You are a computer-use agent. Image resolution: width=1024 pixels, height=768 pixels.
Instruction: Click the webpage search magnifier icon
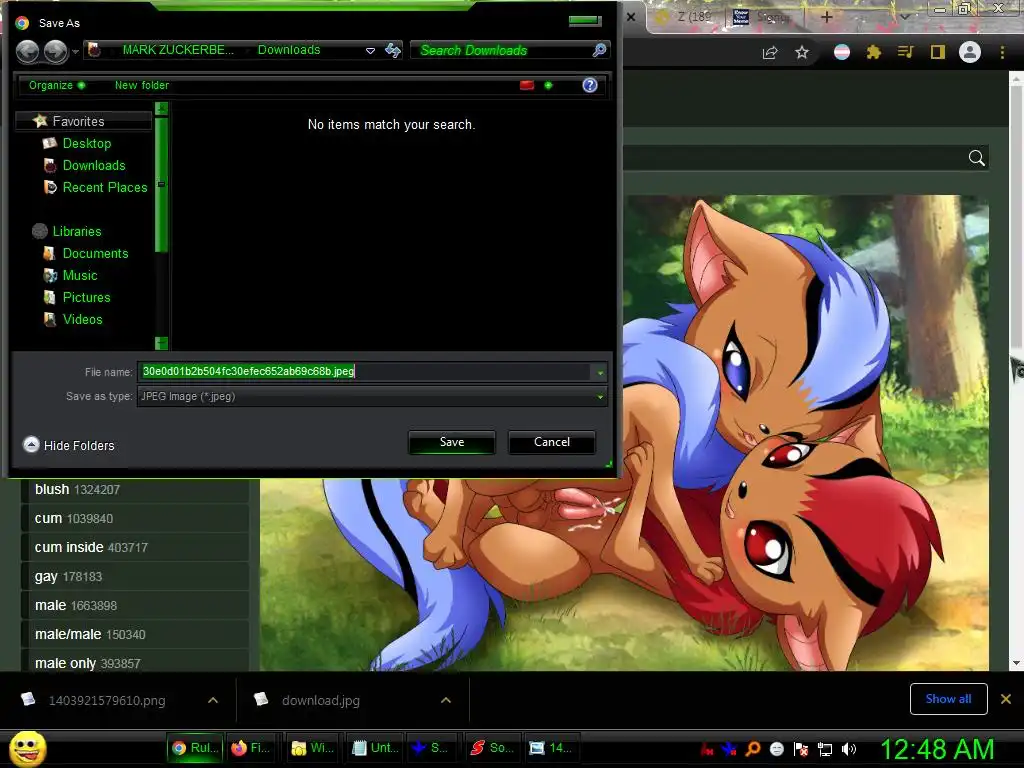tap(976, 158)
